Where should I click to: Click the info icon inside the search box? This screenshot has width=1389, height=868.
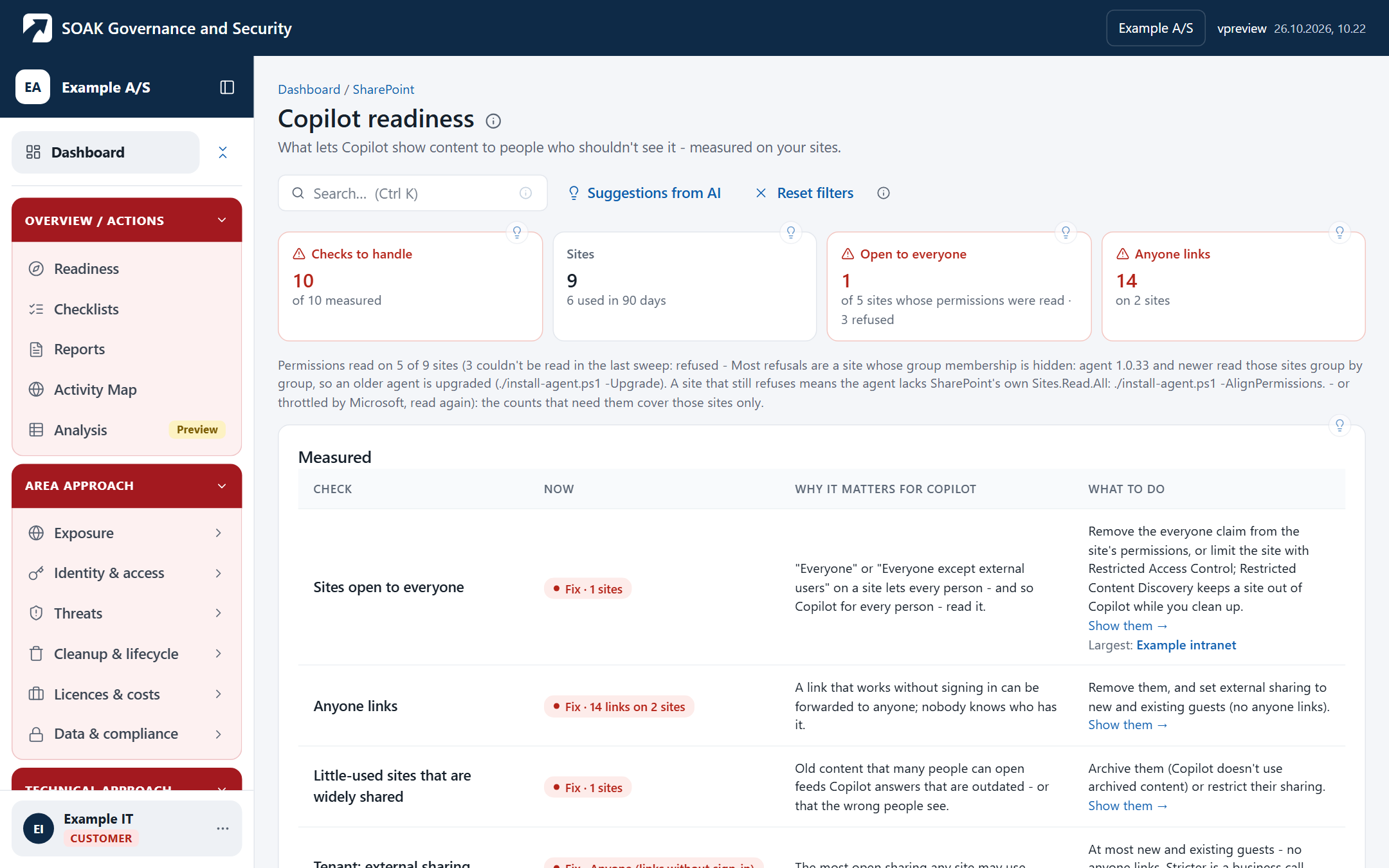tap(525, 194)
